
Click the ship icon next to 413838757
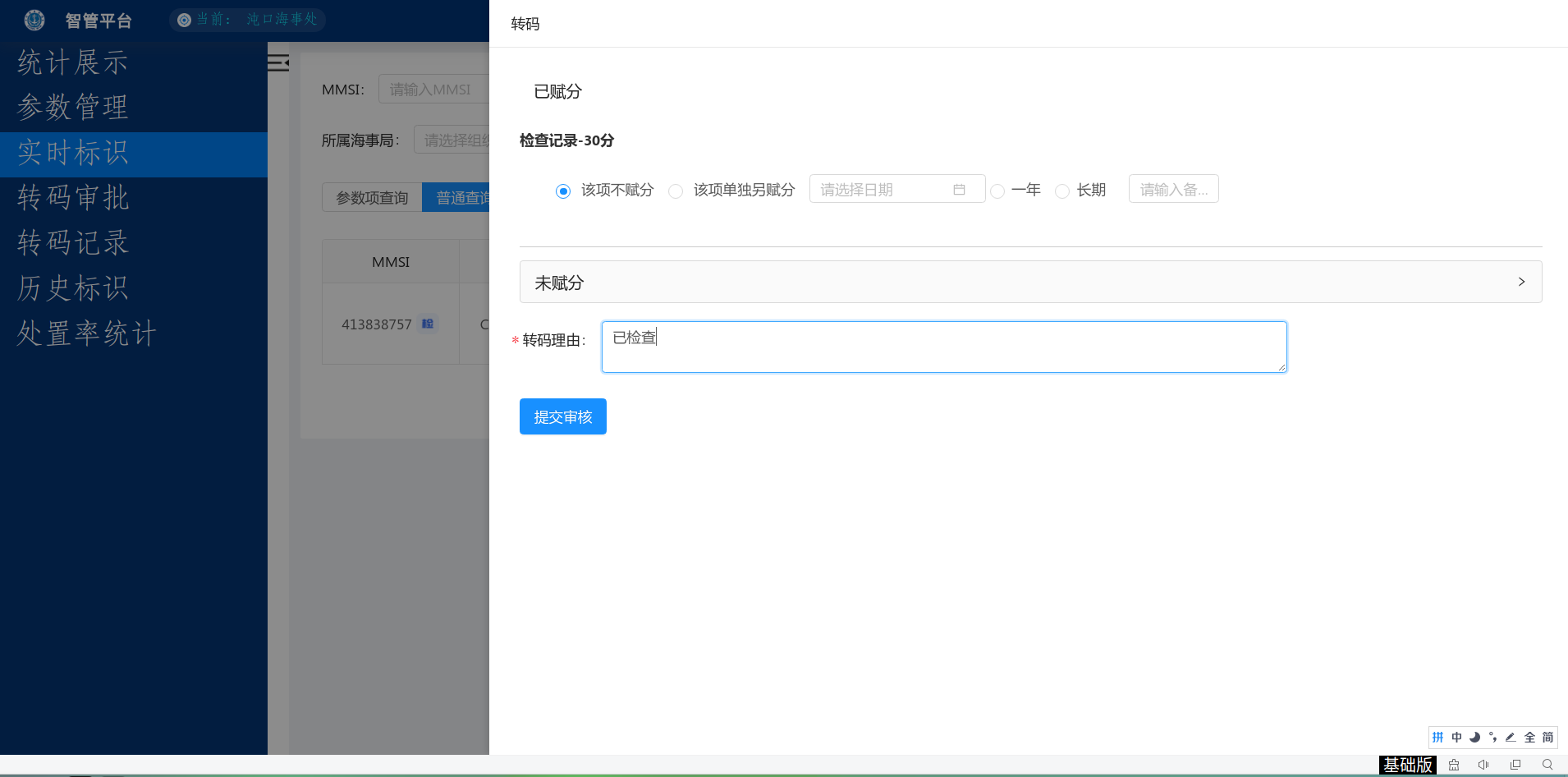coord(428,324)
